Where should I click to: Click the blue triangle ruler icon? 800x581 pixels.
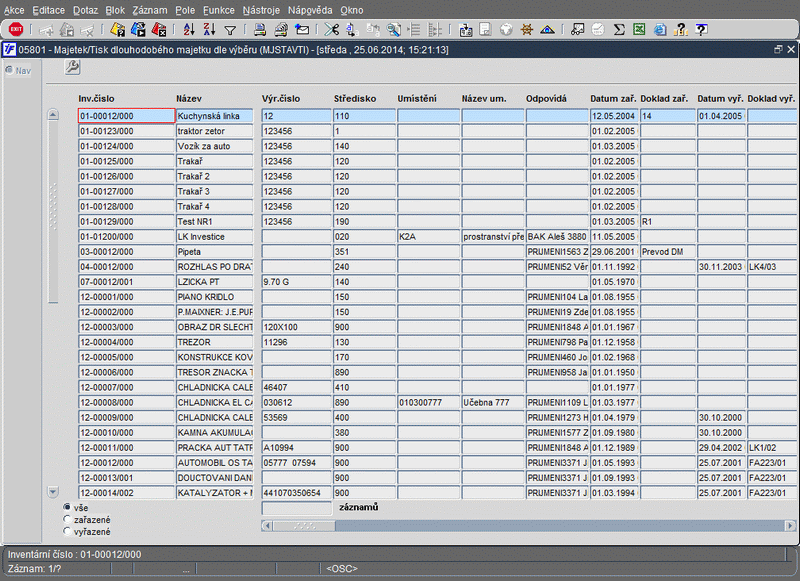[x=547, y=30]
